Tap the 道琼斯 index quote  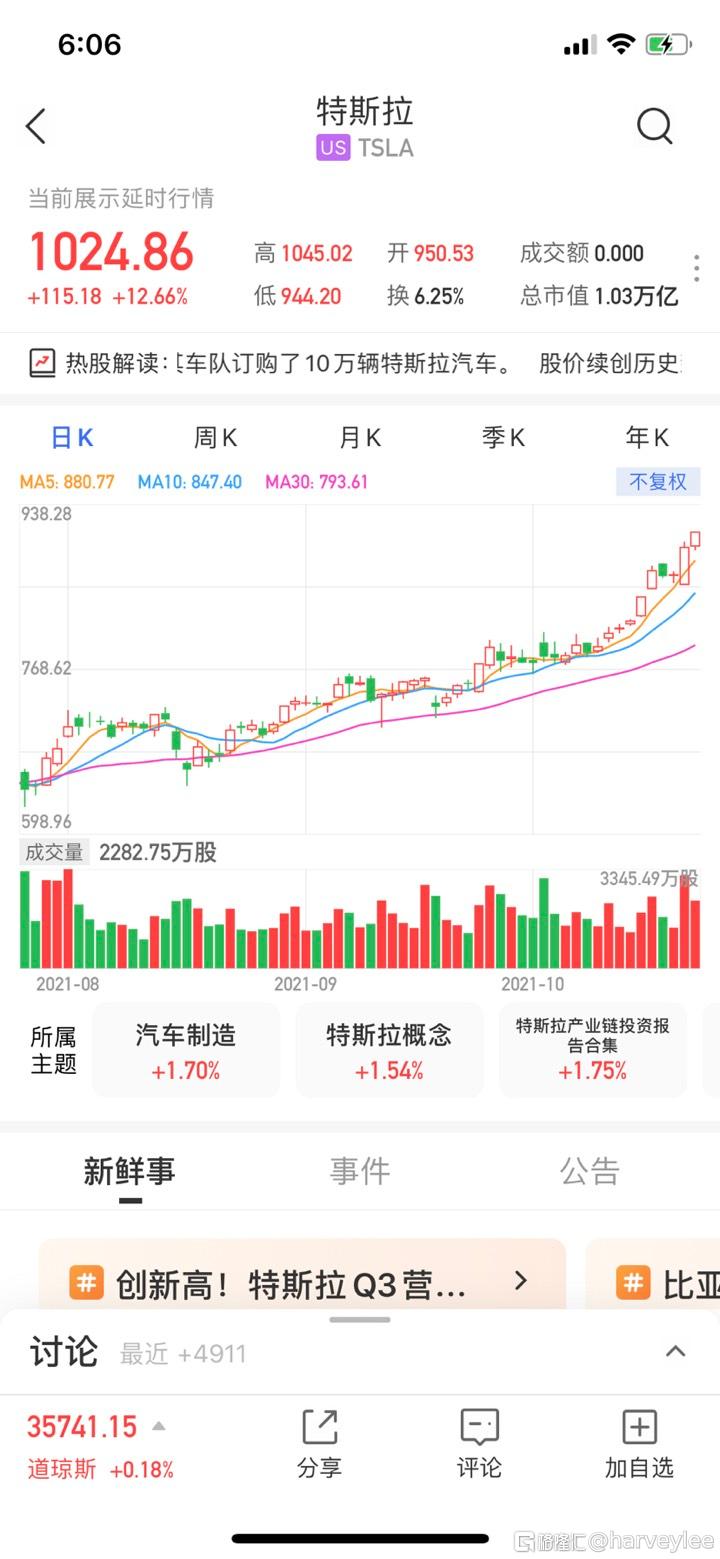coord(100,1446)
